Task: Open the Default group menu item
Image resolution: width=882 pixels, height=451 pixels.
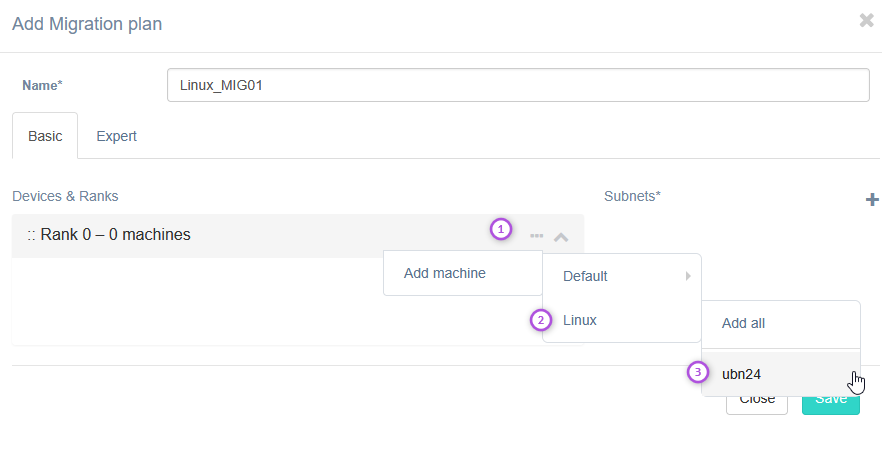Action: click(x=585, y=276)
